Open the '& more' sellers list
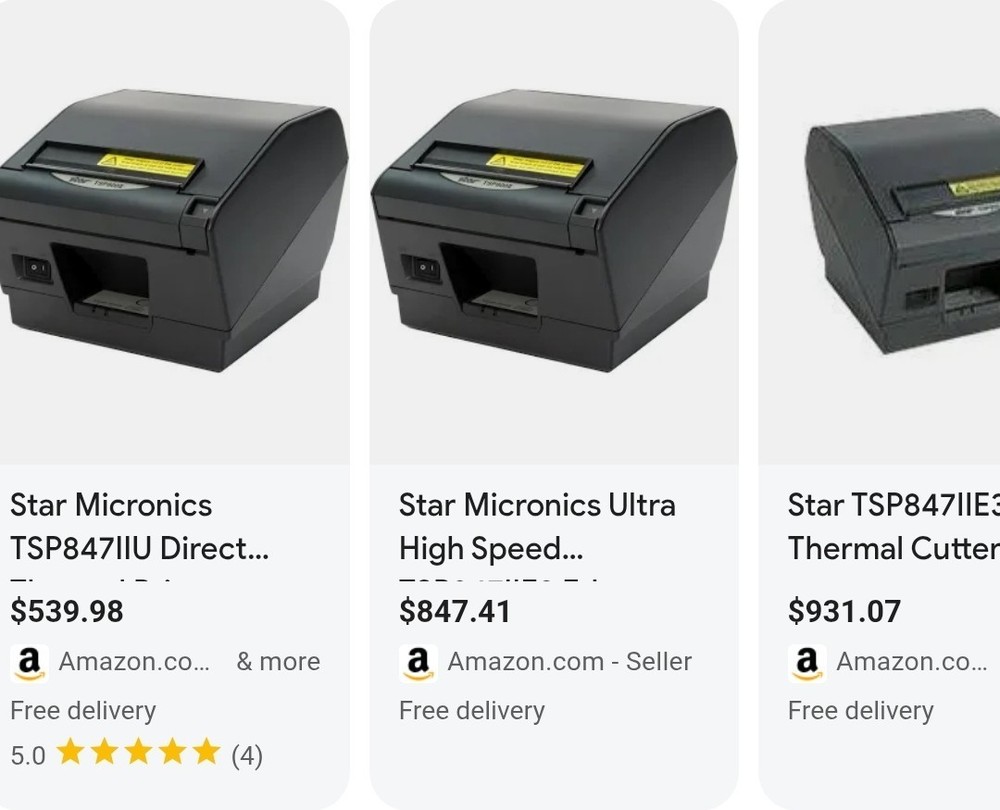The image size is (1000, 810). pyautogui.click(x=278, y=662)
